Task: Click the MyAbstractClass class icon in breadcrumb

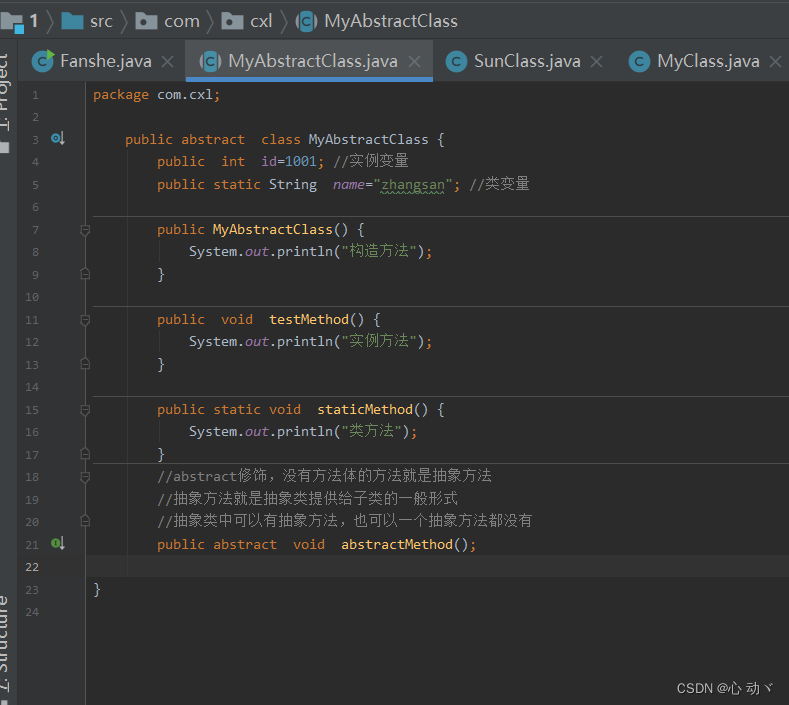Action: [x=306, y=22]
